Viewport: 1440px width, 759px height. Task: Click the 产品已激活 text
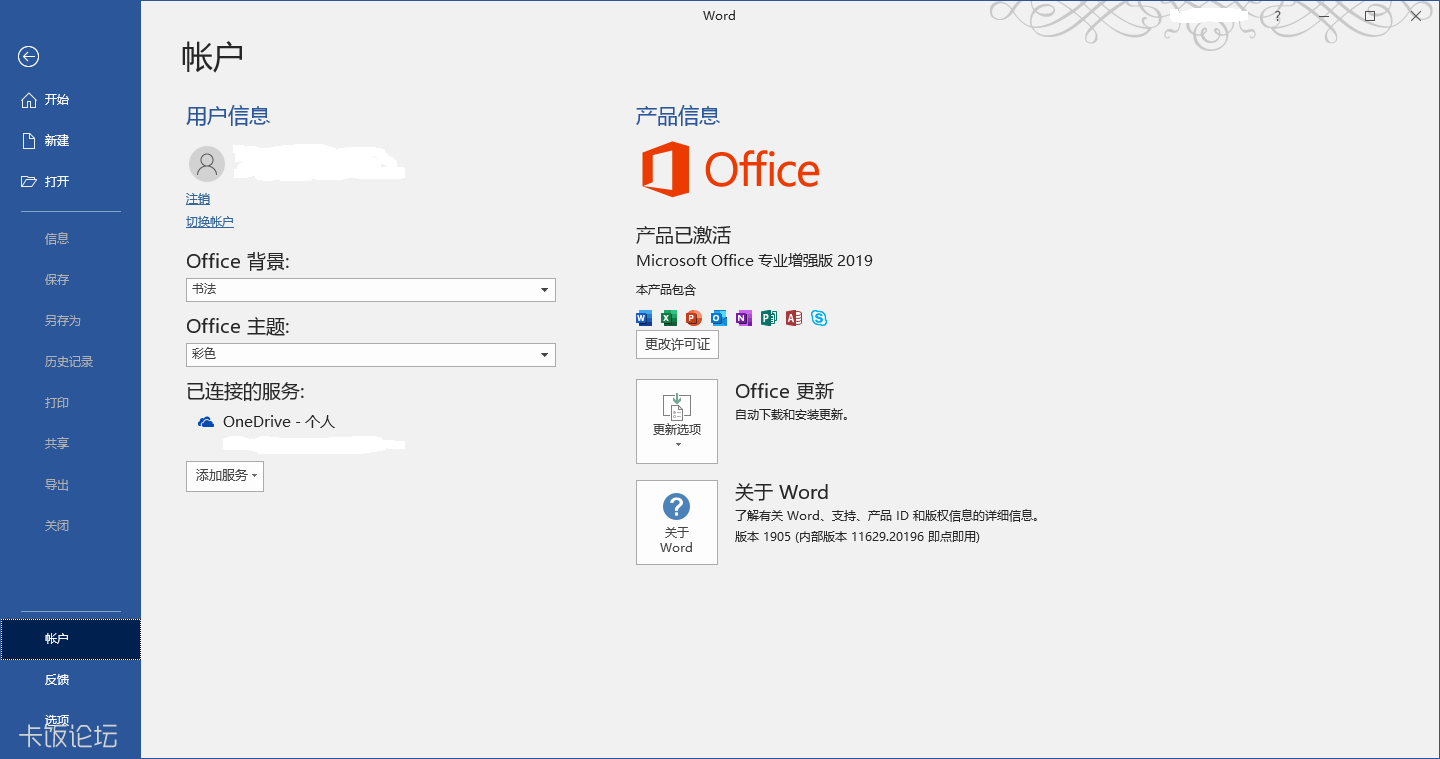tap(684, 236)
